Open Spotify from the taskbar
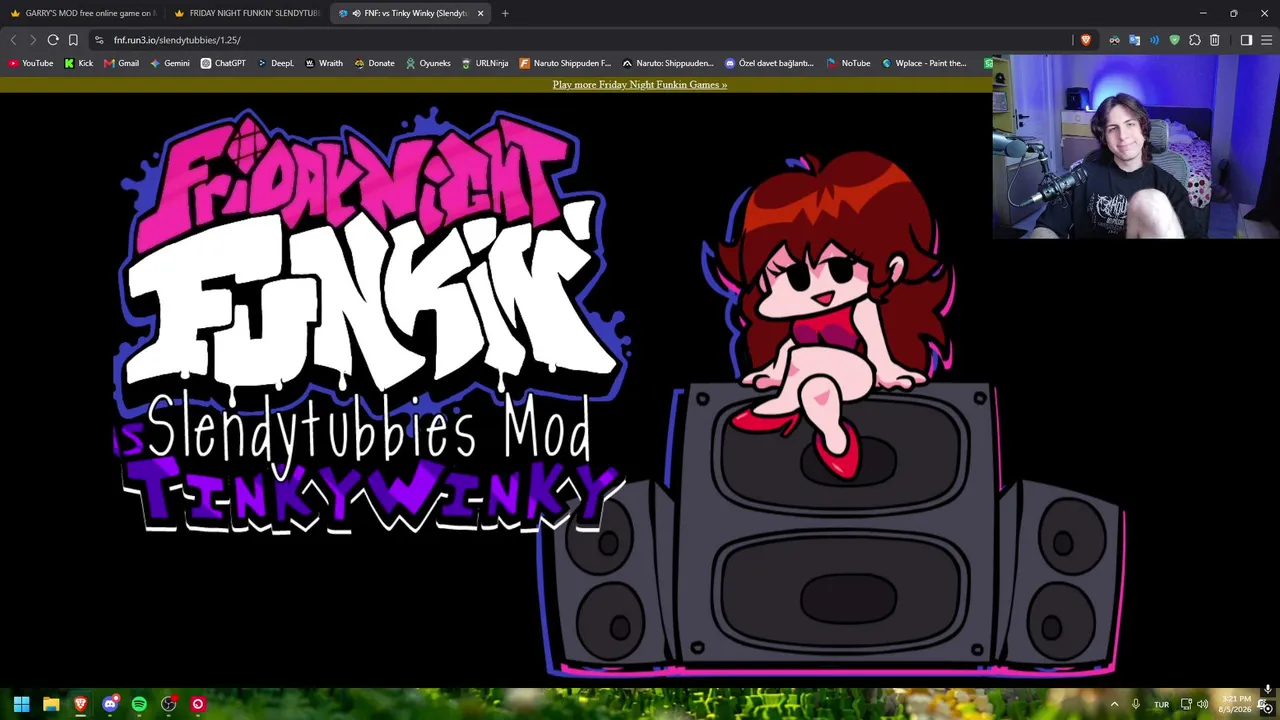 (139, 704)
